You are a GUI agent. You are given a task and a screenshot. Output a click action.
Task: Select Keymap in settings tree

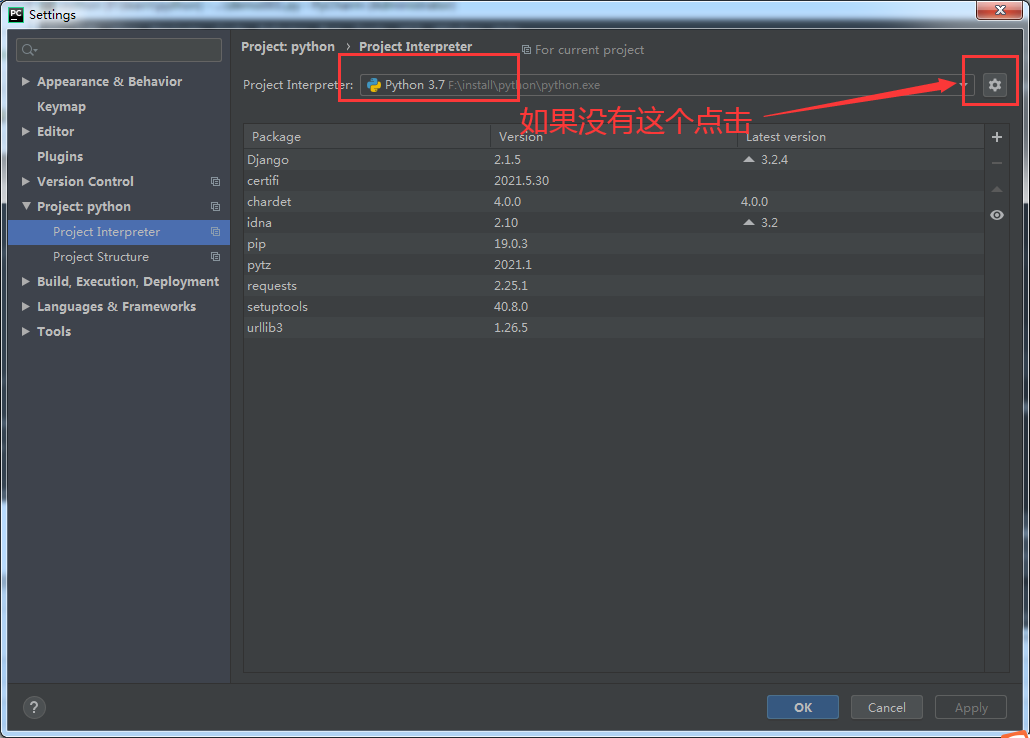click(61, 106)
